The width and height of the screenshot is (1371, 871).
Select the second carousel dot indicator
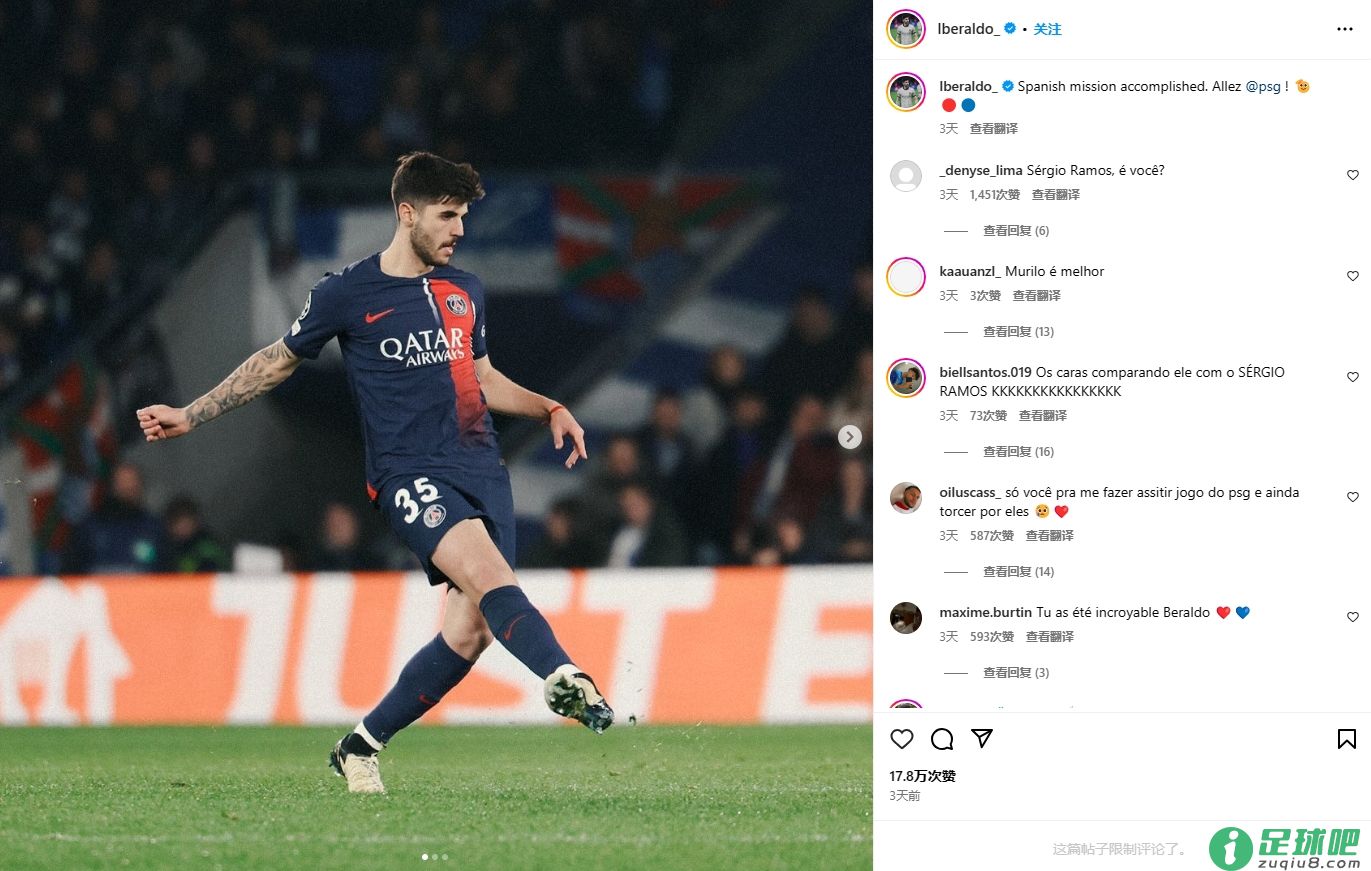tap(435, 857)
